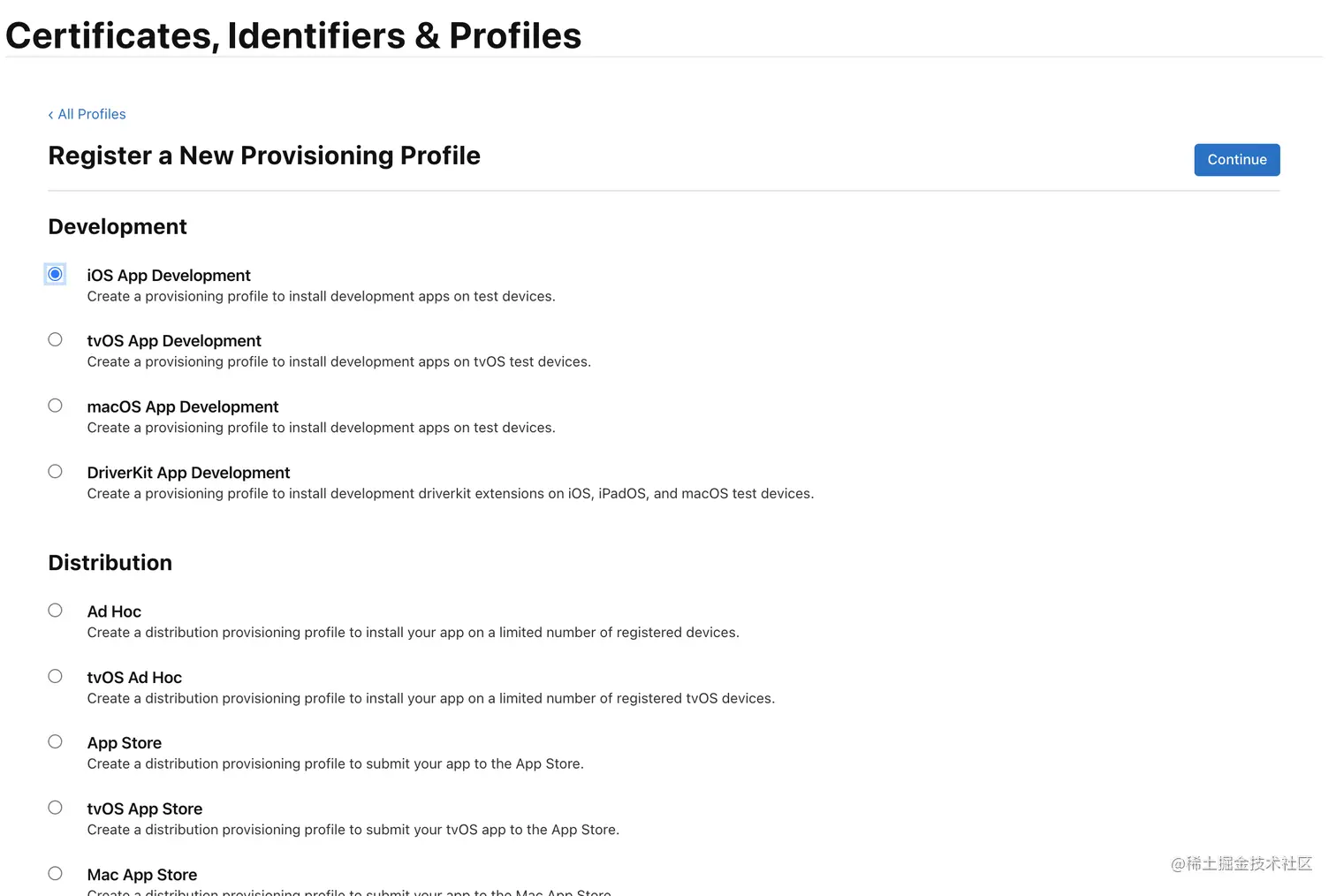Select the App Store distribution option
The height and width of the screenshot is (896, 1336).
pos(55,741)
